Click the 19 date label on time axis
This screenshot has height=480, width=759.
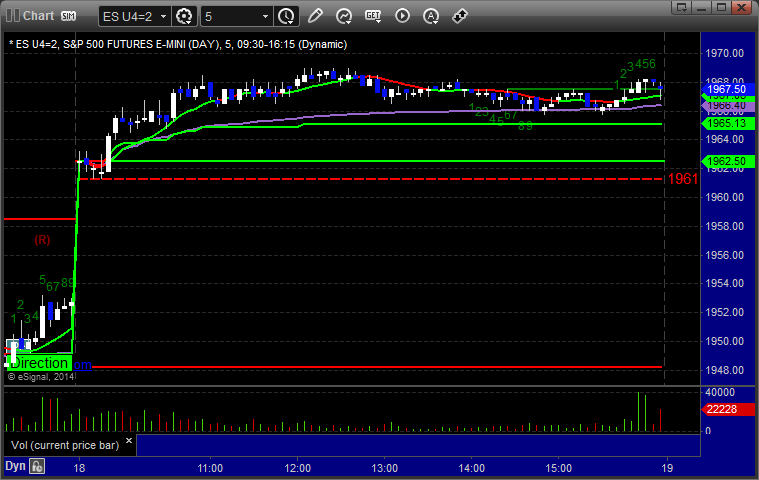tap(668, 468)
